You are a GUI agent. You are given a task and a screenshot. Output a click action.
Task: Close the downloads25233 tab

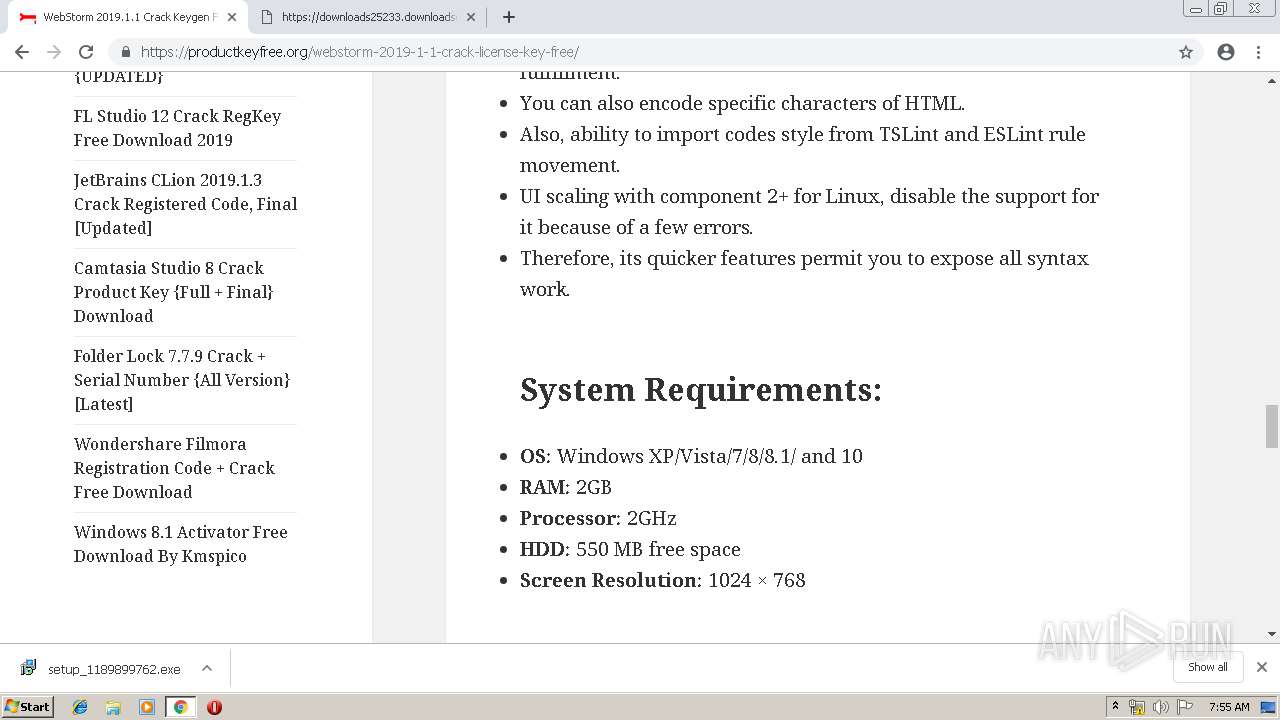(x=471, y=17)
